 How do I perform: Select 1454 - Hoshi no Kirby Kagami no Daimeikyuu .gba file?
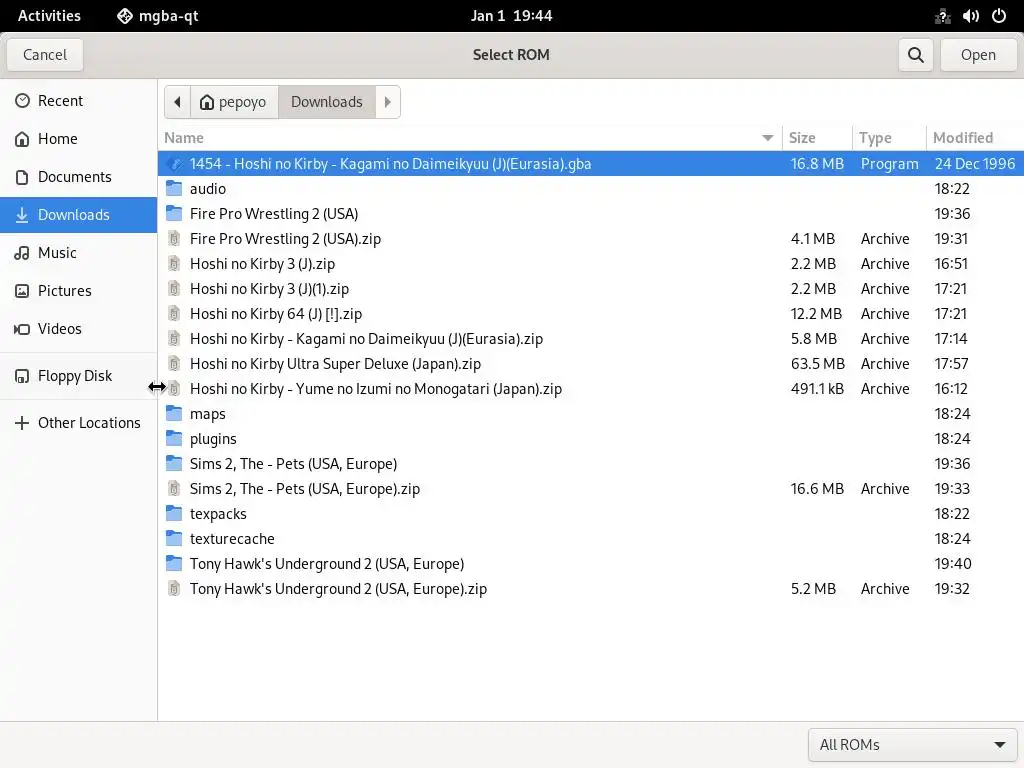coord(590,163)
